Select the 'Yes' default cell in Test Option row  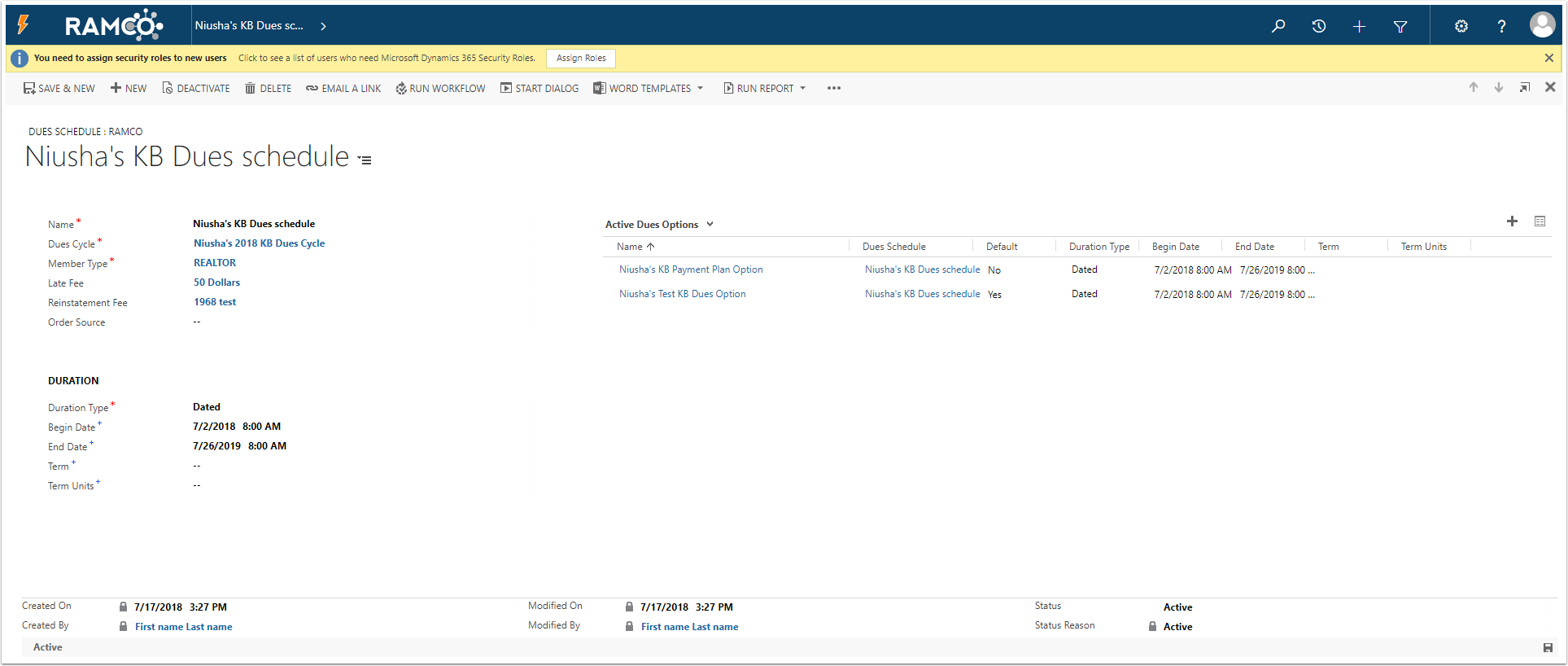(x=994, y=295)
